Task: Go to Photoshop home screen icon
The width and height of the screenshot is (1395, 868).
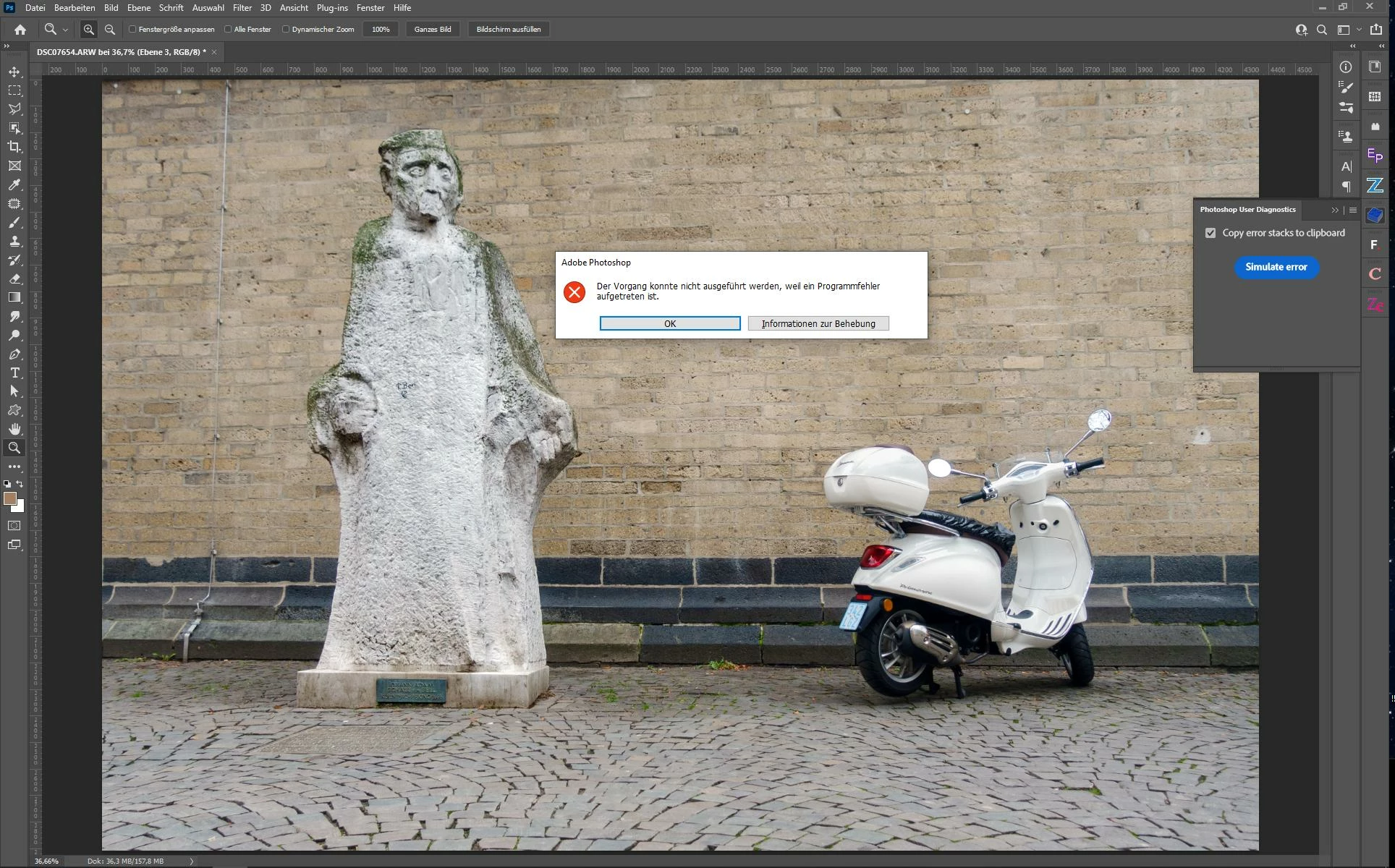Action: pyautogui.click(x=20, y=30)
